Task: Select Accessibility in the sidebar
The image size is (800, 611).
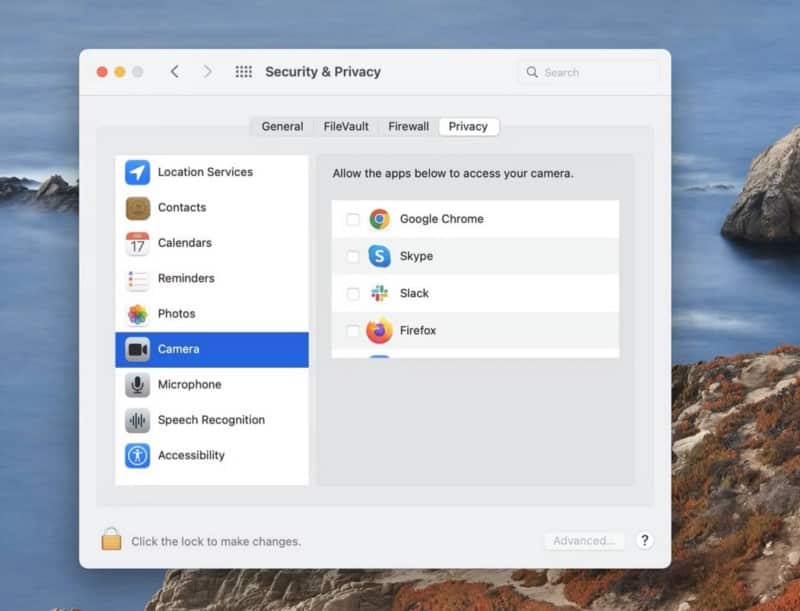Action: pyautogui.click(x=190, y=456)
